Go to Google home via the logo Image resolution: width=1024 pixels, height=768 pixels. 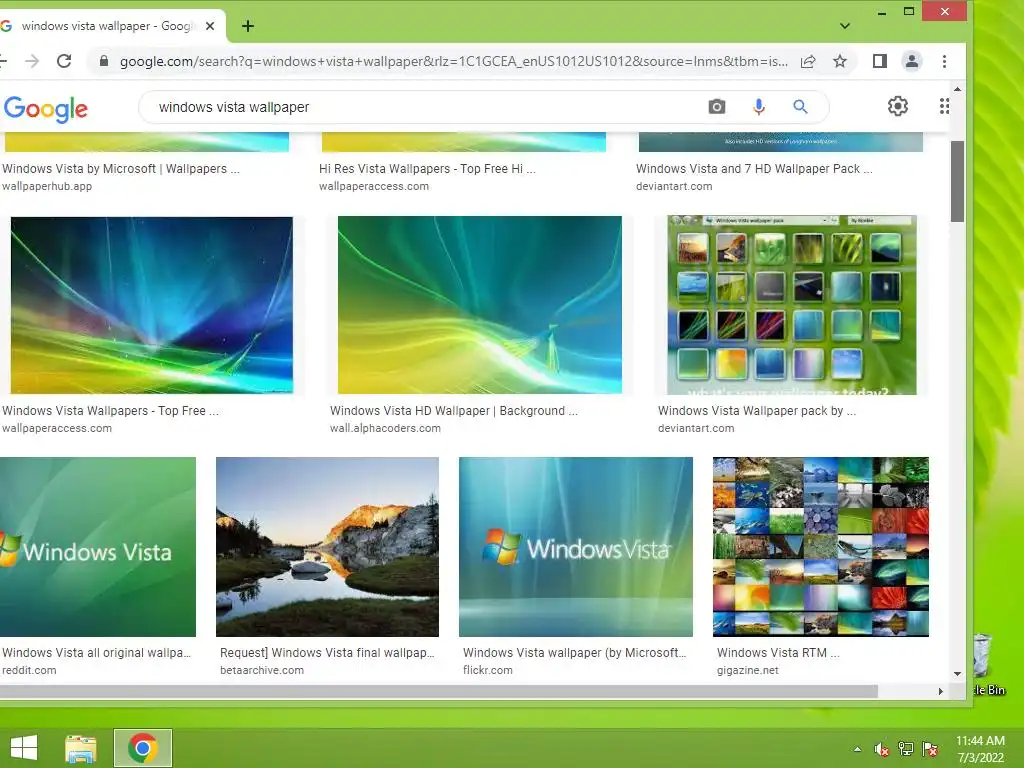[x=46, y=108]
